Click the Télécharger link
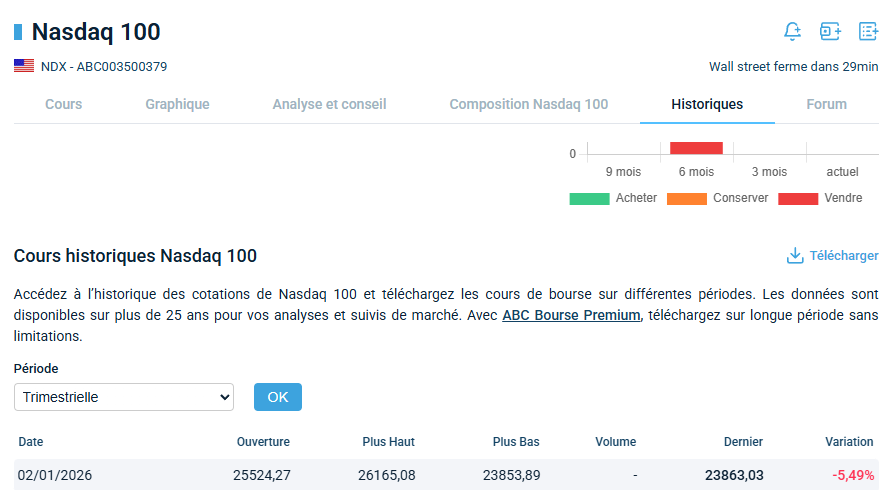The image size is (893, 490). (x=843, y=256)
